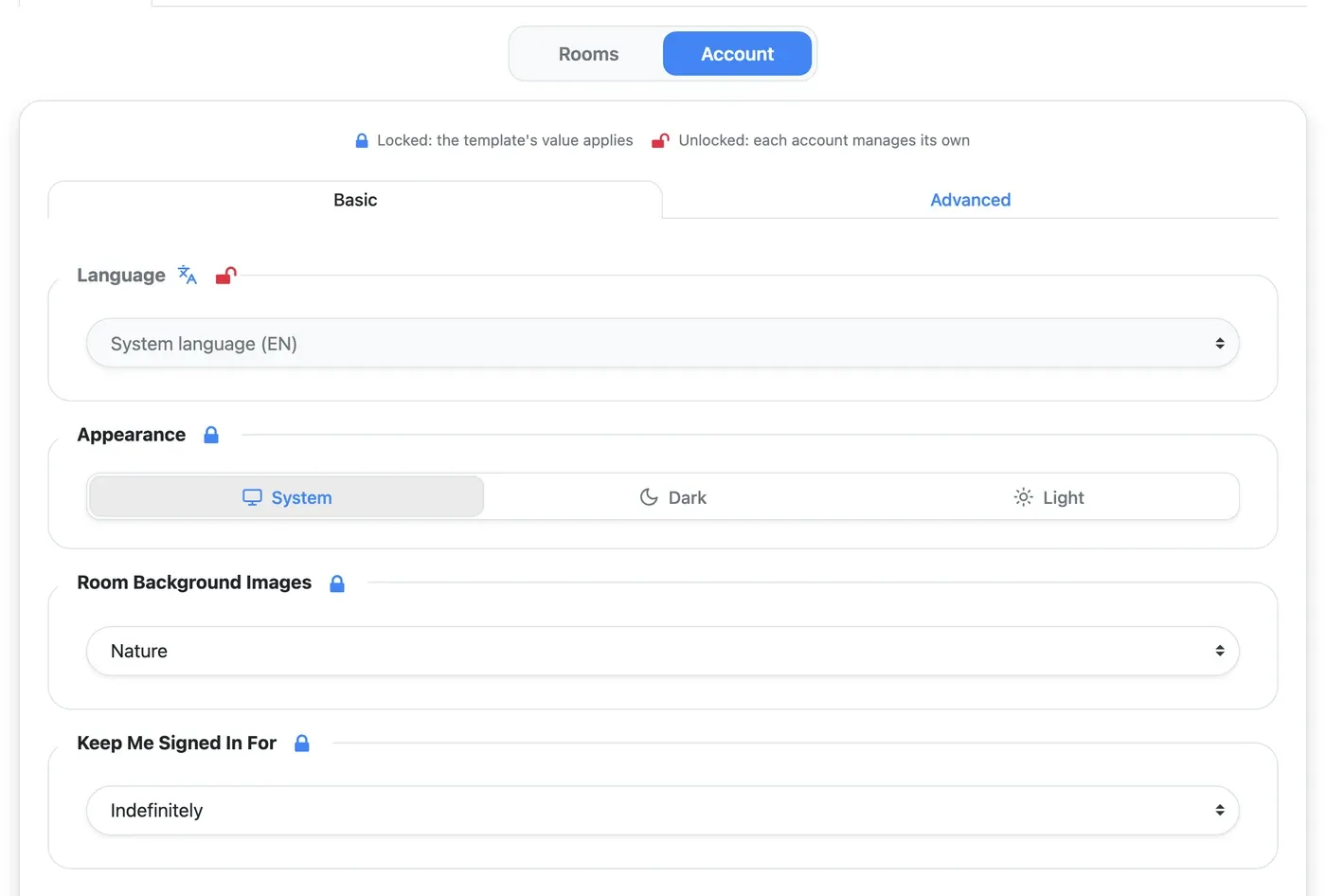Screen dimensions: 1326x896
Task: Select the Account section button
Action: coord(737,54)
